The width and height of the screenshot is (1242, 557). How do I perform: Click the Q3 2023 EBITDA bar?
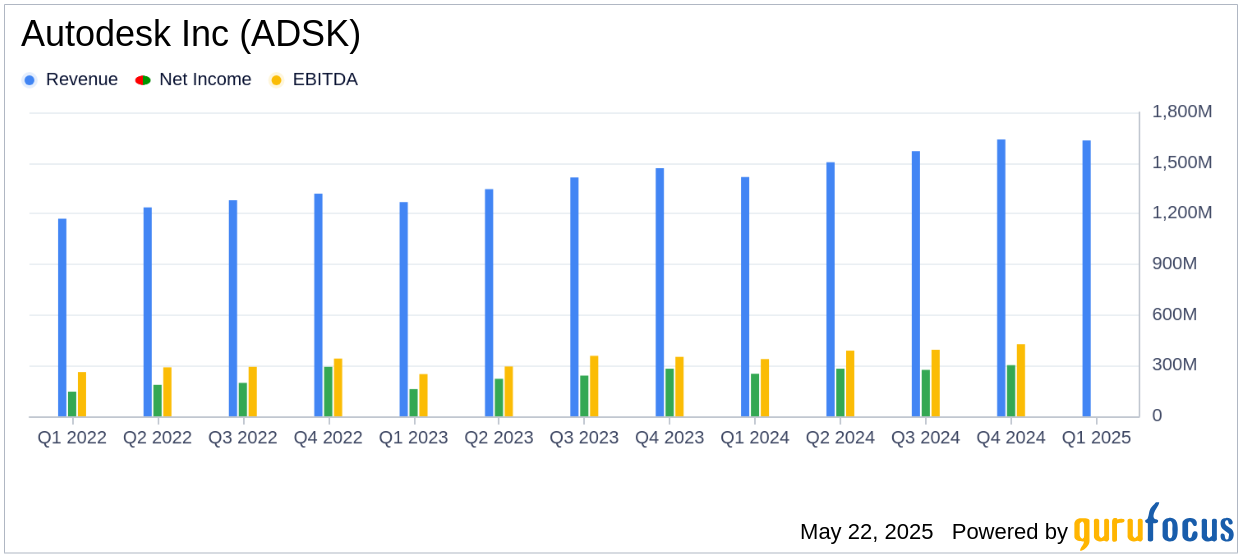pos(594,386)
